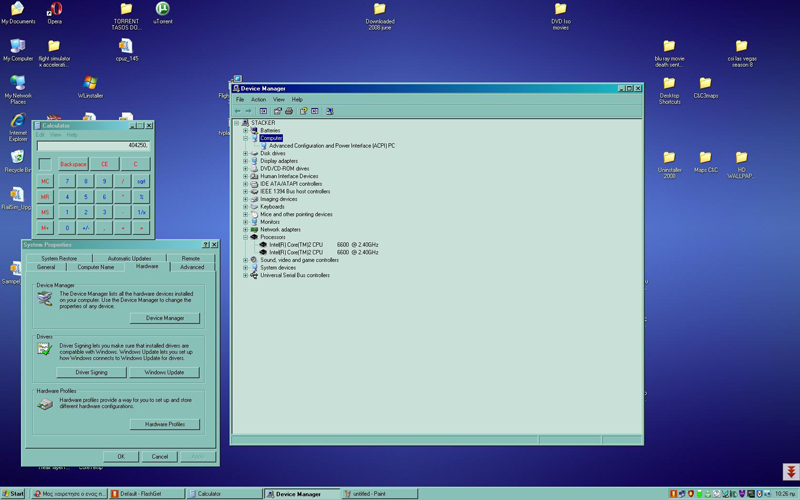
Task: Open the uTorrent desktop icon
Action: (x=162, y=13)
